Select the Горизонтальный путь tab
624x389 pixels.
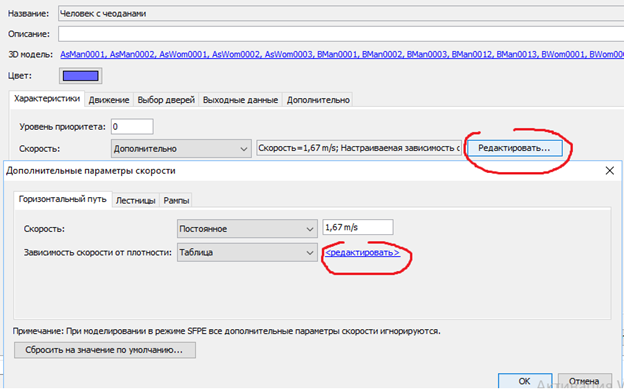coord(62,199)
